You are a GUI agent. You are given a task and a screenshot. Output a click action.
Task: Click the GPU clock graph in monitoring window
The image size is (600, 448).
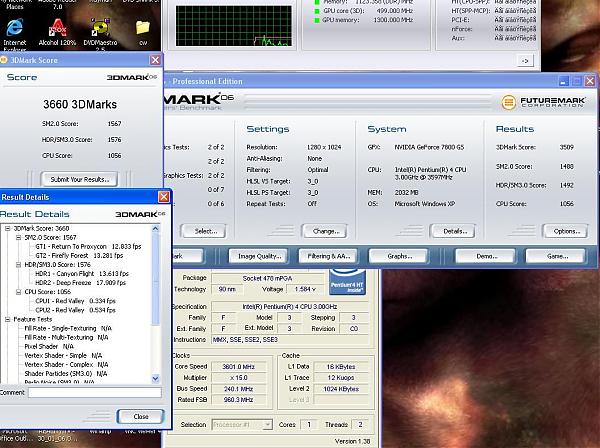[234, 26]
